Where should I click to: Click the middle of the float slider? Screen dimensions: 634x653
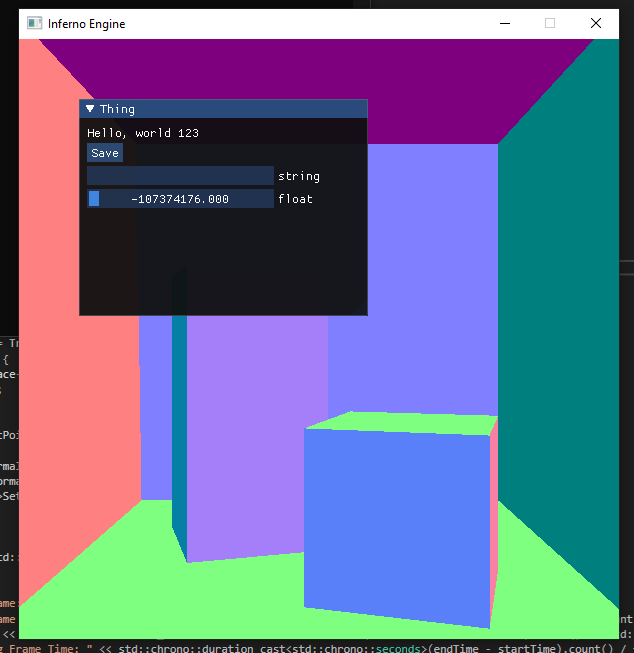pyautogui.click(x=180, y=199)
